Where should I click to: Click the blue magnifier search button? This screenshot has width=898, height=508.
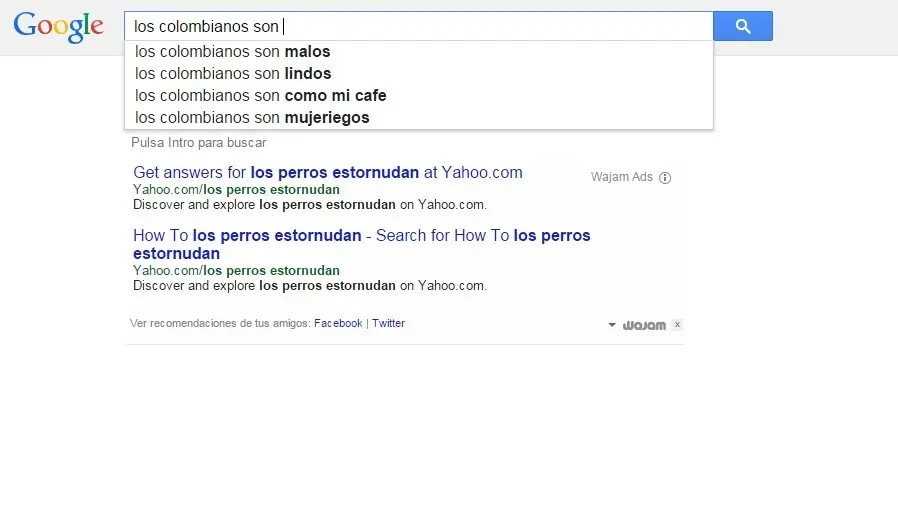(742, 26)
